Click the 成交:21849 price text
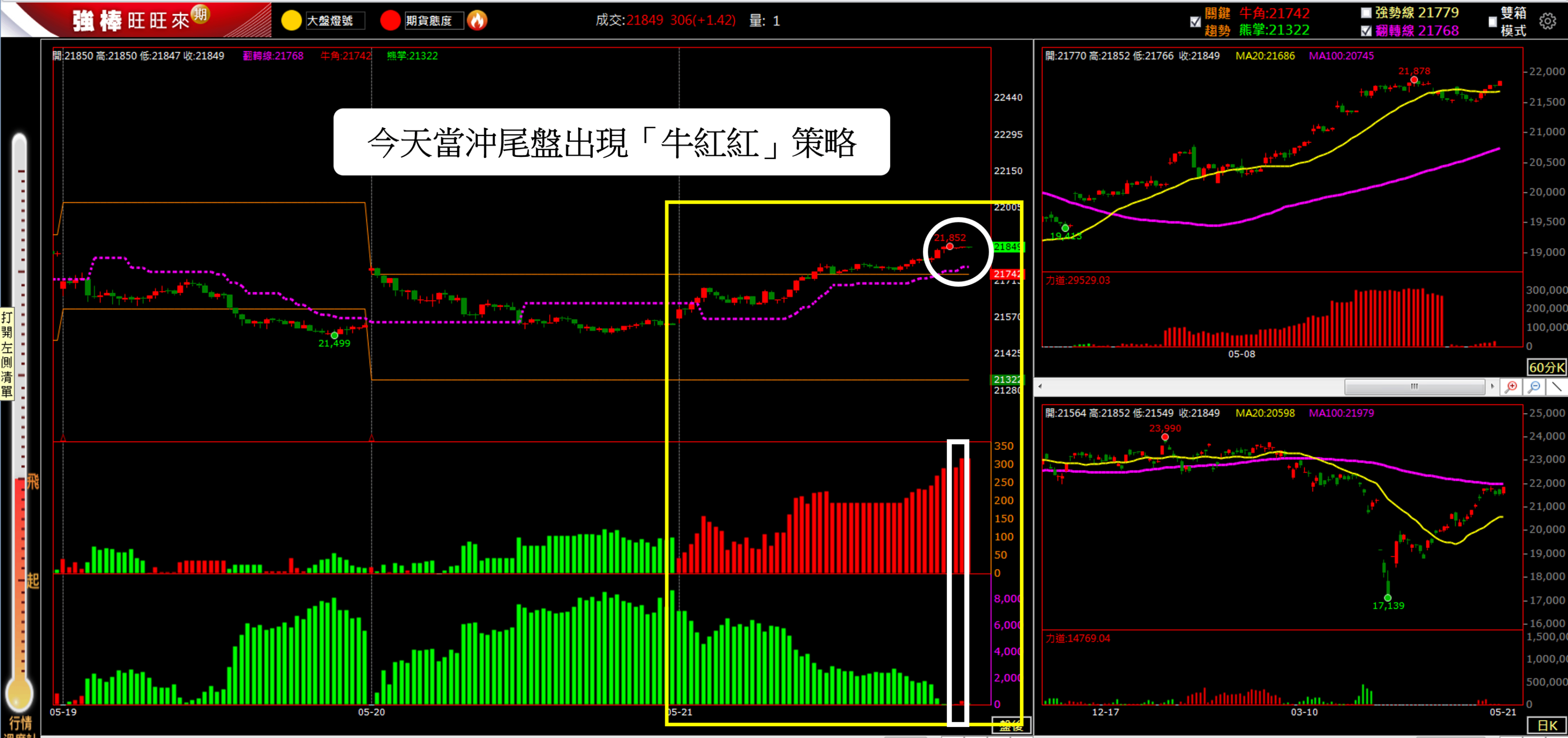Screen dimensions: 1568x738 [x=629, y=21]
